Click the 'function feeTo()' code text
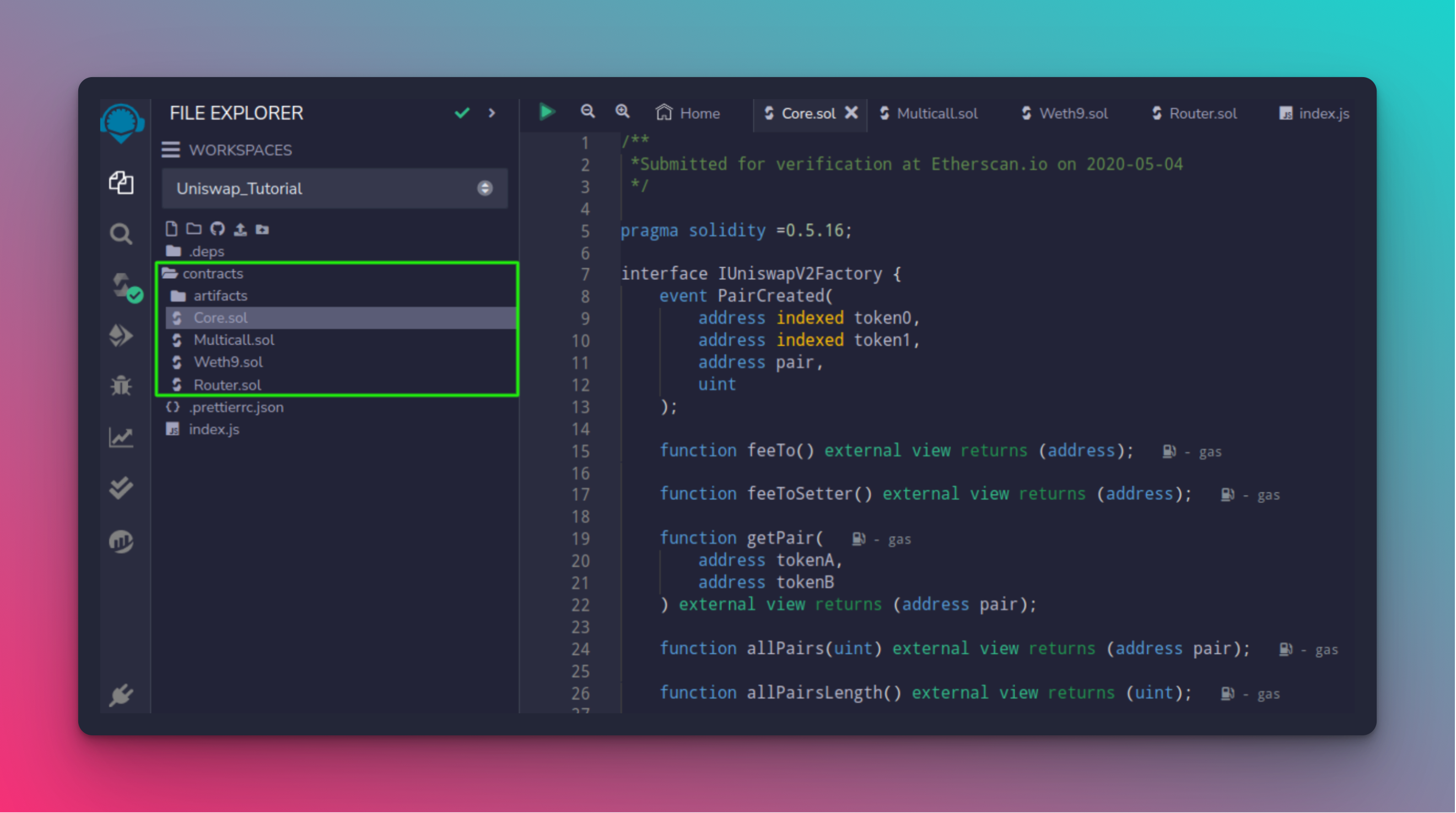The height and width of the screenshot is (813, 1456). click(x=737, y=450)
